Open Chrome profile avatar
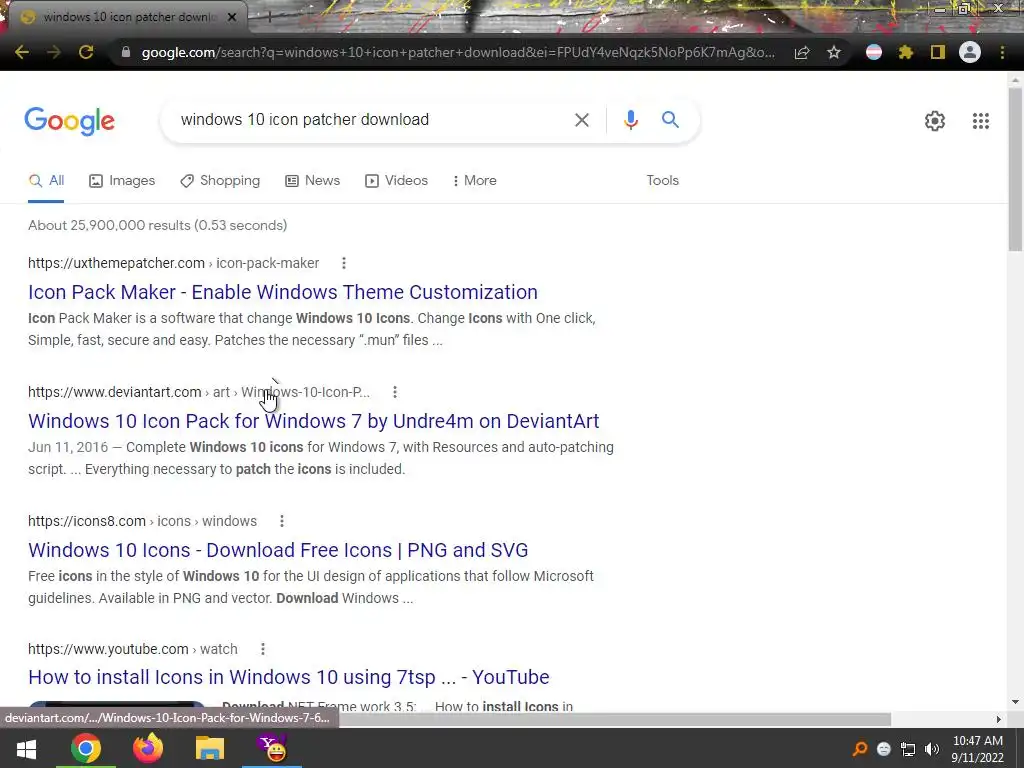 point(970,52)
